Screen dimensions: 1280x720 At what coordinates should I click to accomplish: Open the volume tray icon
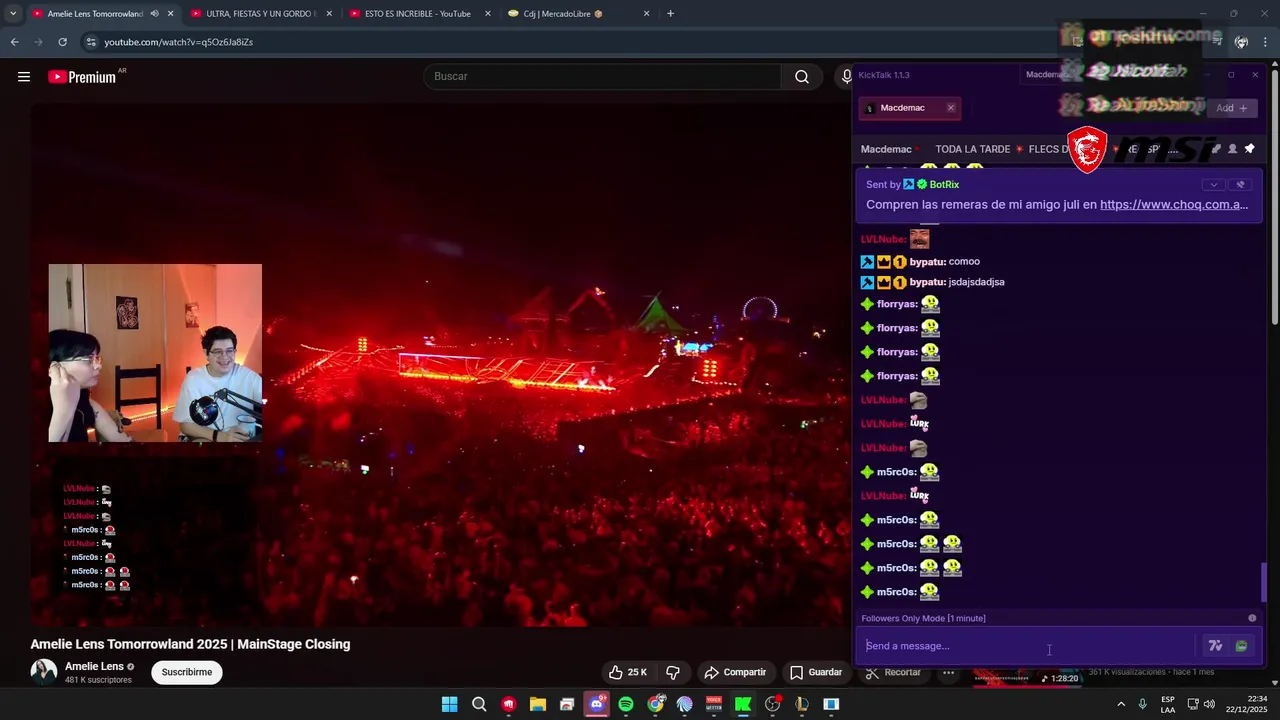[x=1209, y=704]
